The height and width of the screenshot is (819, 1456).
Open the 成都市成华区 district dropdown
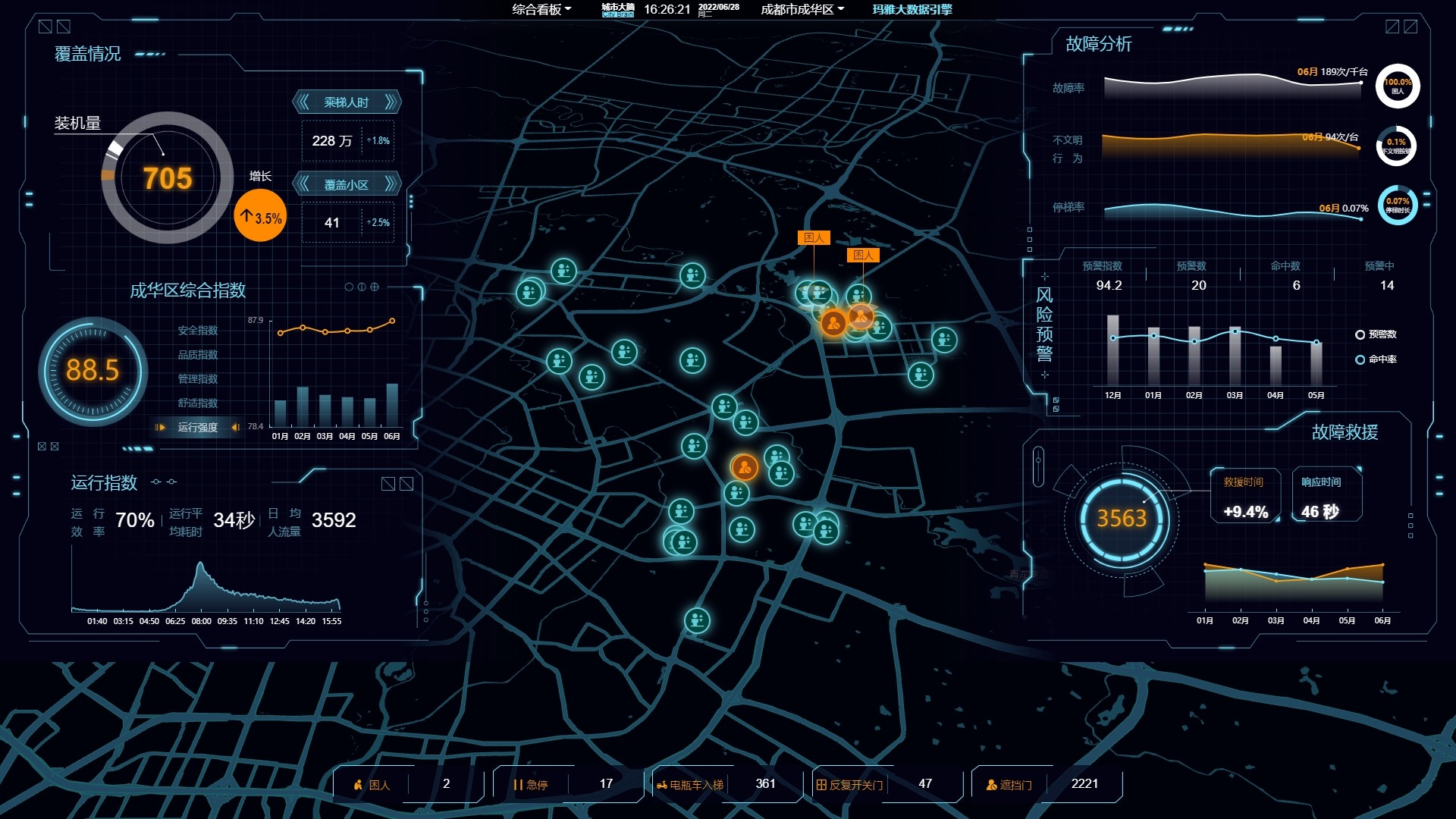802,9
